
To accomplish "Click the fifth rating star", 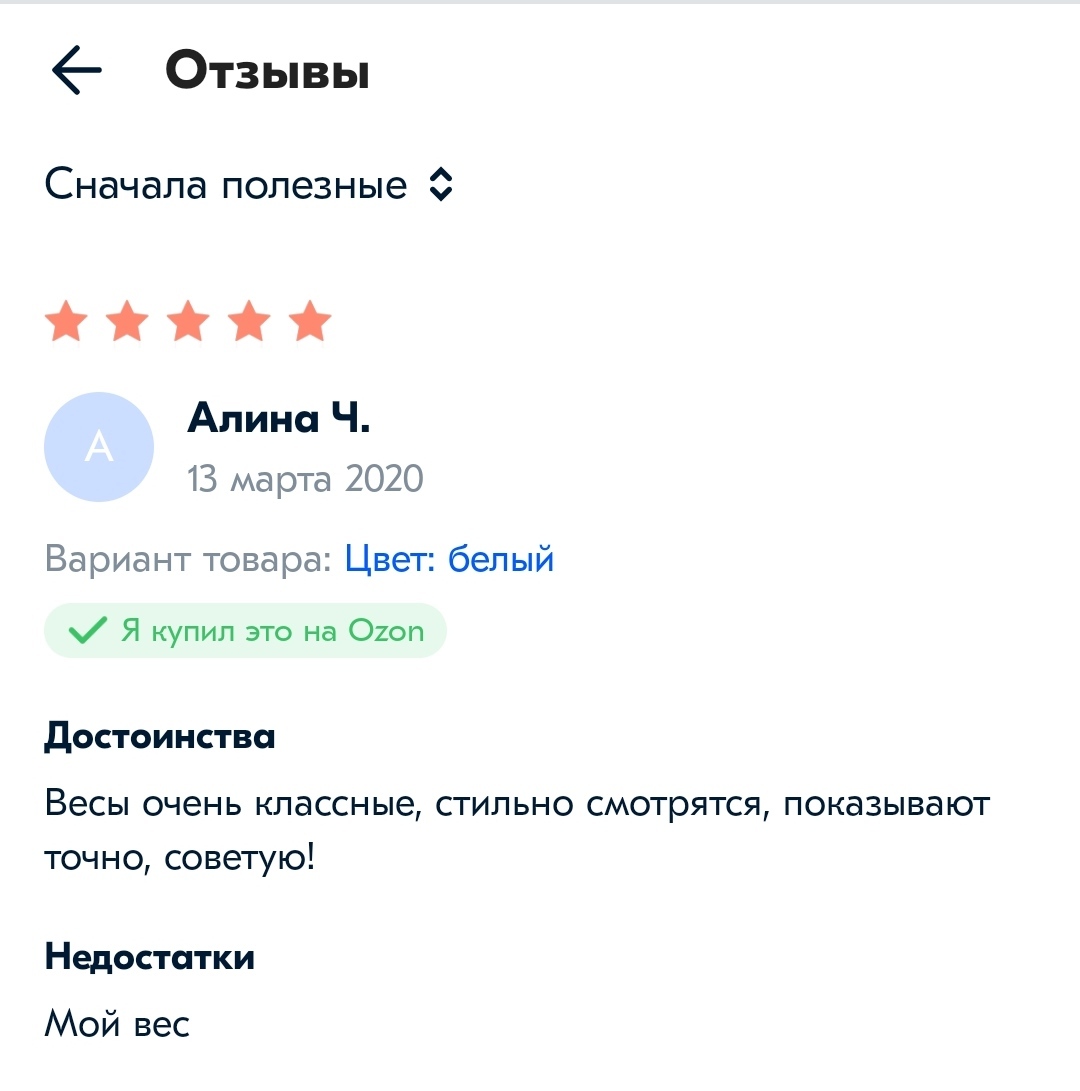I will point(310,322).
